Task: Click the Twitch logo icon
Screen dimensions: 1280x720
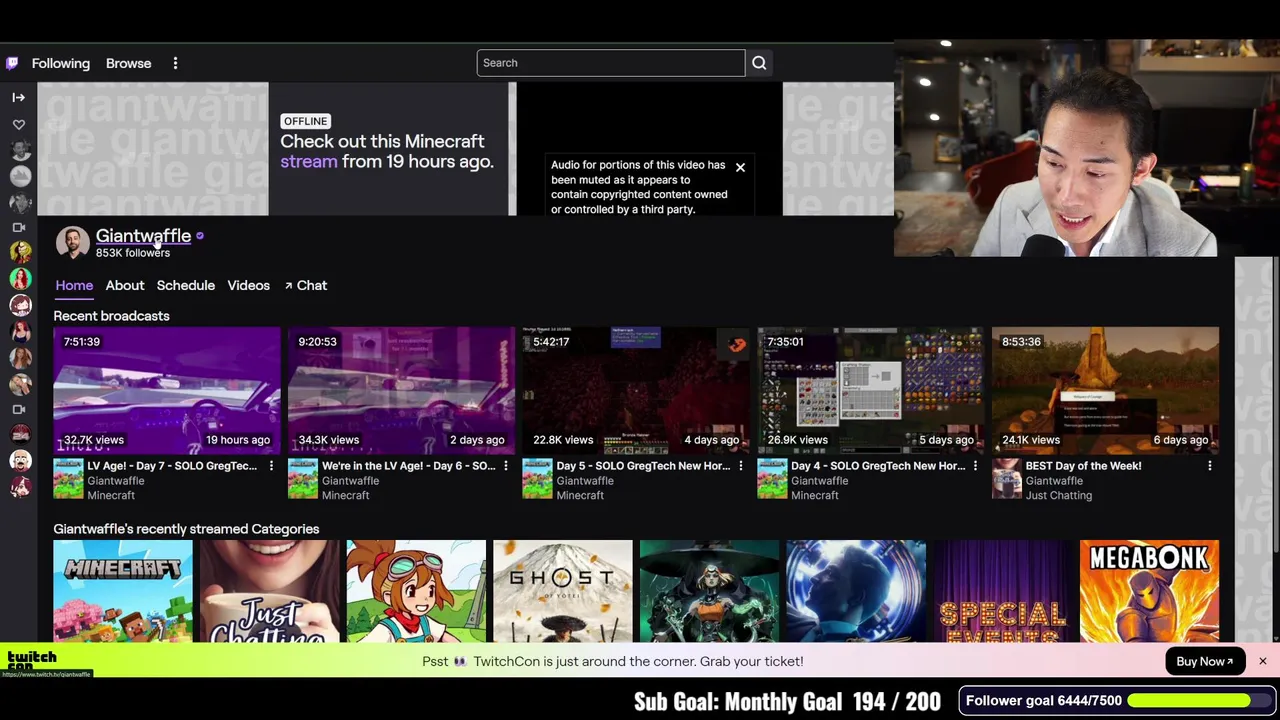Action: tap(12, 63)
